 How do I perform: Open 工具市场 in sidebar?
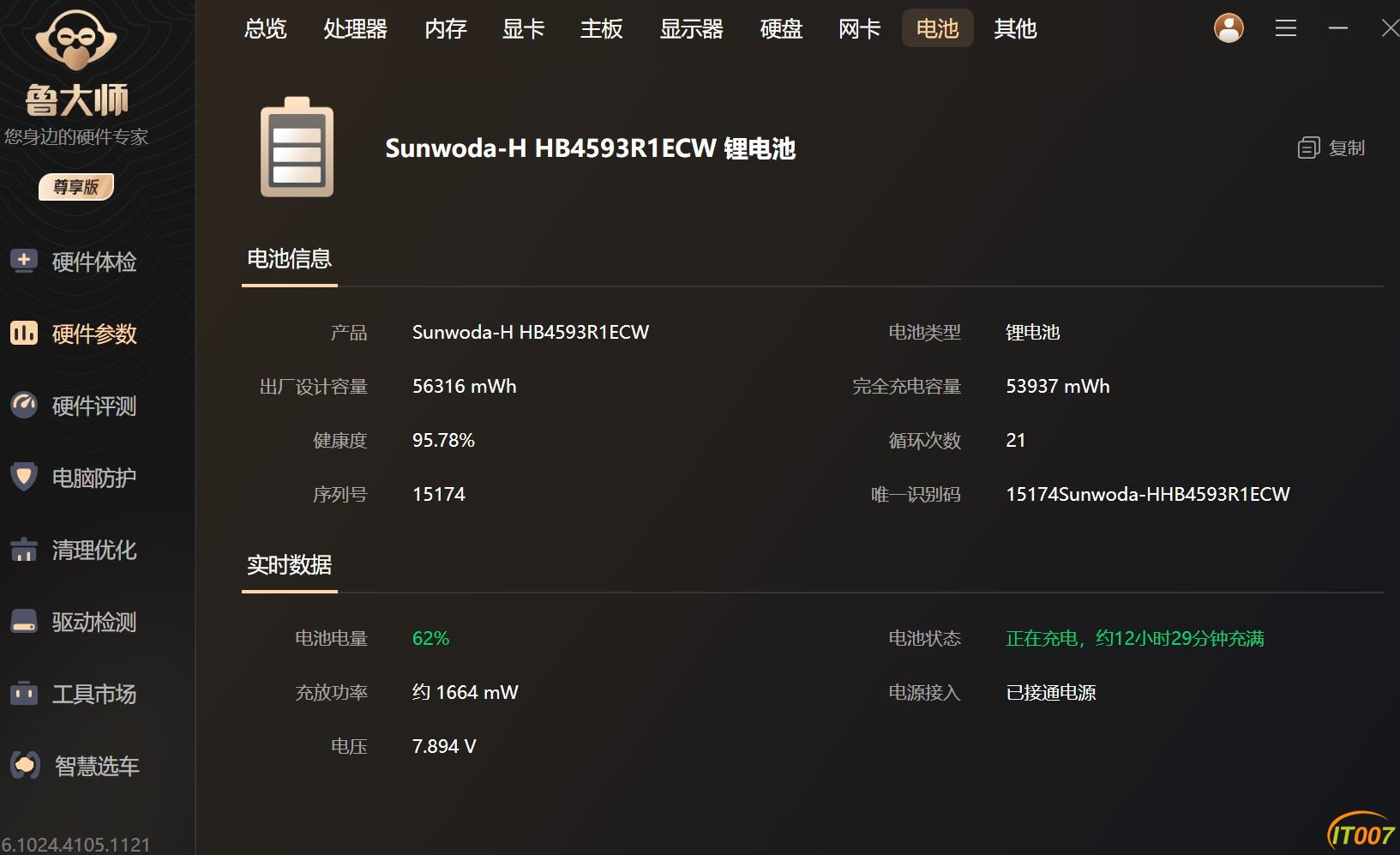(94, 694)
